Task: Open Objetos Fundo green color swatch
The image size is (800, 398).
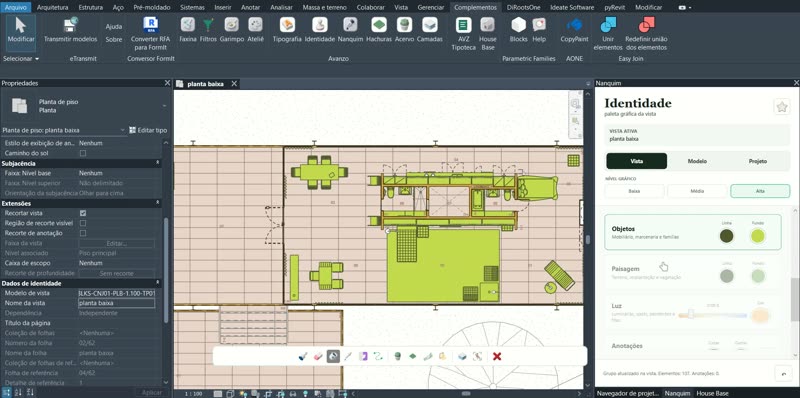Action: point(758,236)
